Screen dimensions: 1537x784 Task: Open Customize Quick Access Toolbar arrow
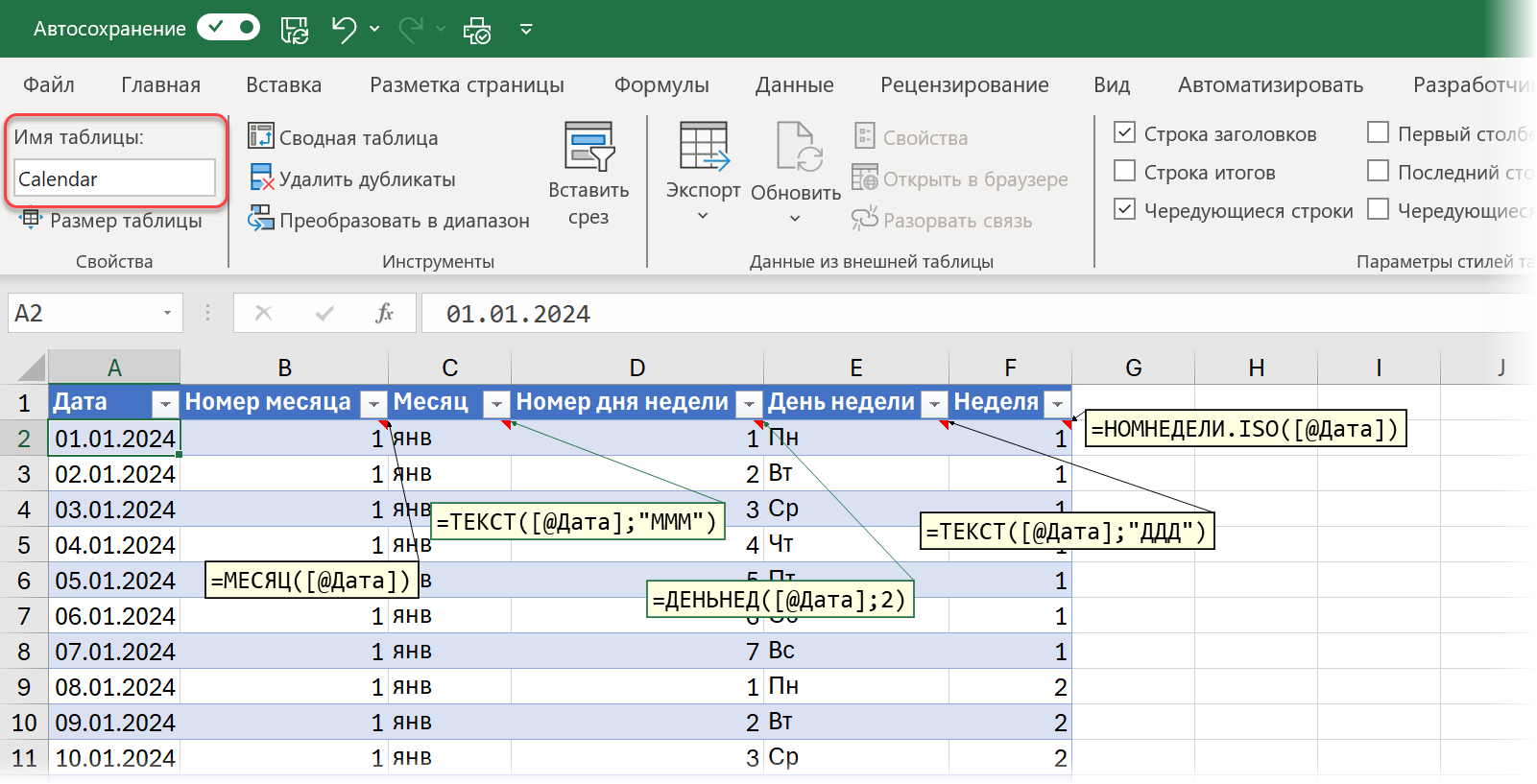(x=526, y=30)
